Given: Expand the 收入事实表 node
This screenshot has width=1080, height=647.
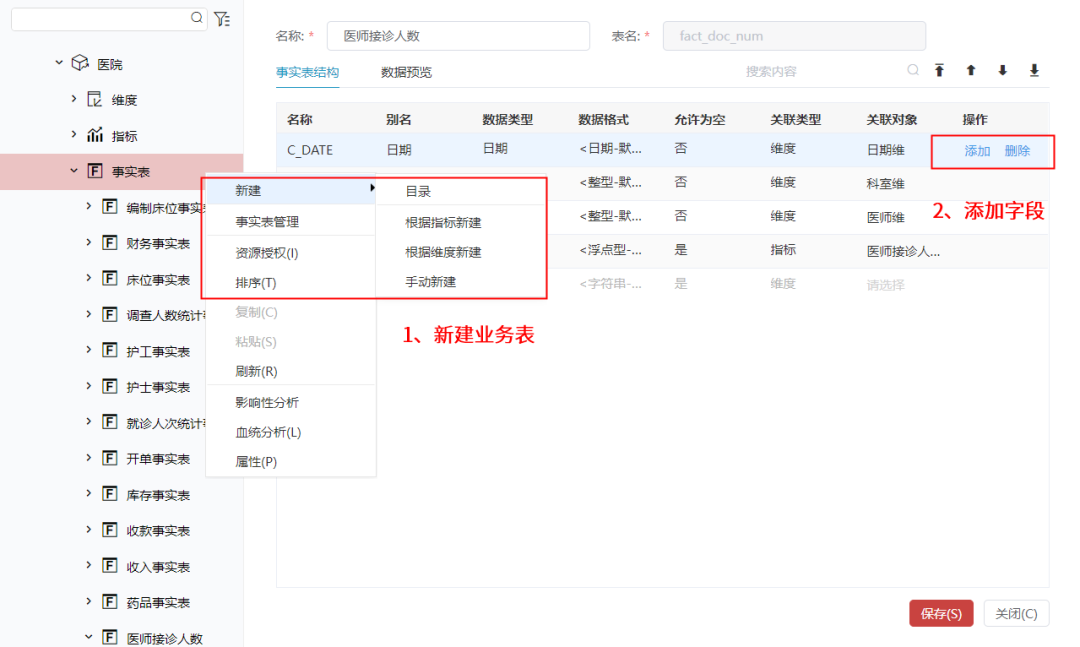Looking at the screenshot, I should pyautogui.click(x=88, y=565).
